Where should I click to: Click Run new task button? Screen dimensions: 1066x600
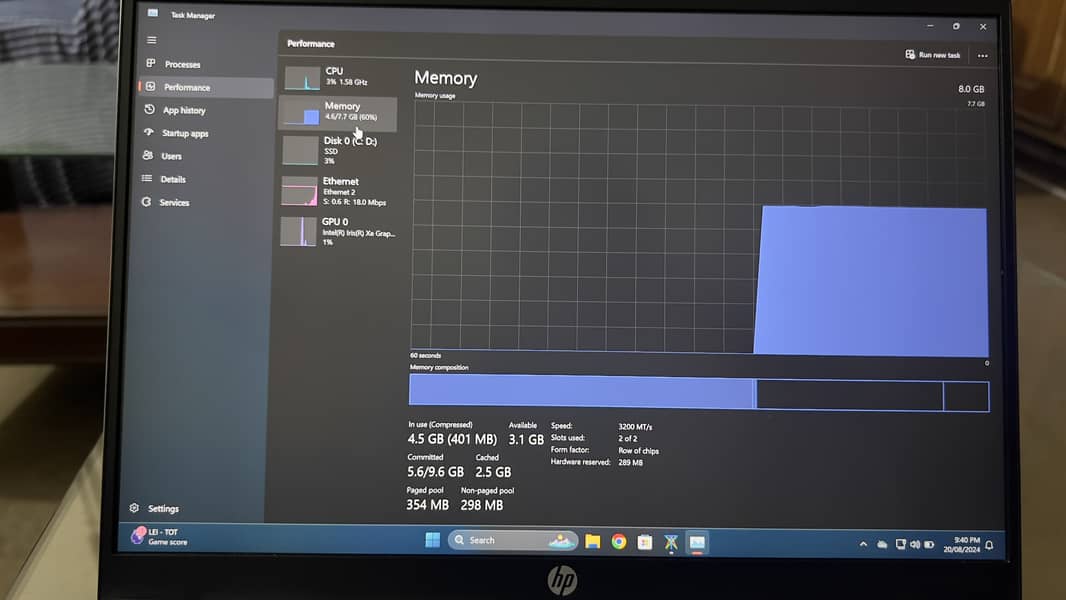pyautogui.click(x=932, y=55)
